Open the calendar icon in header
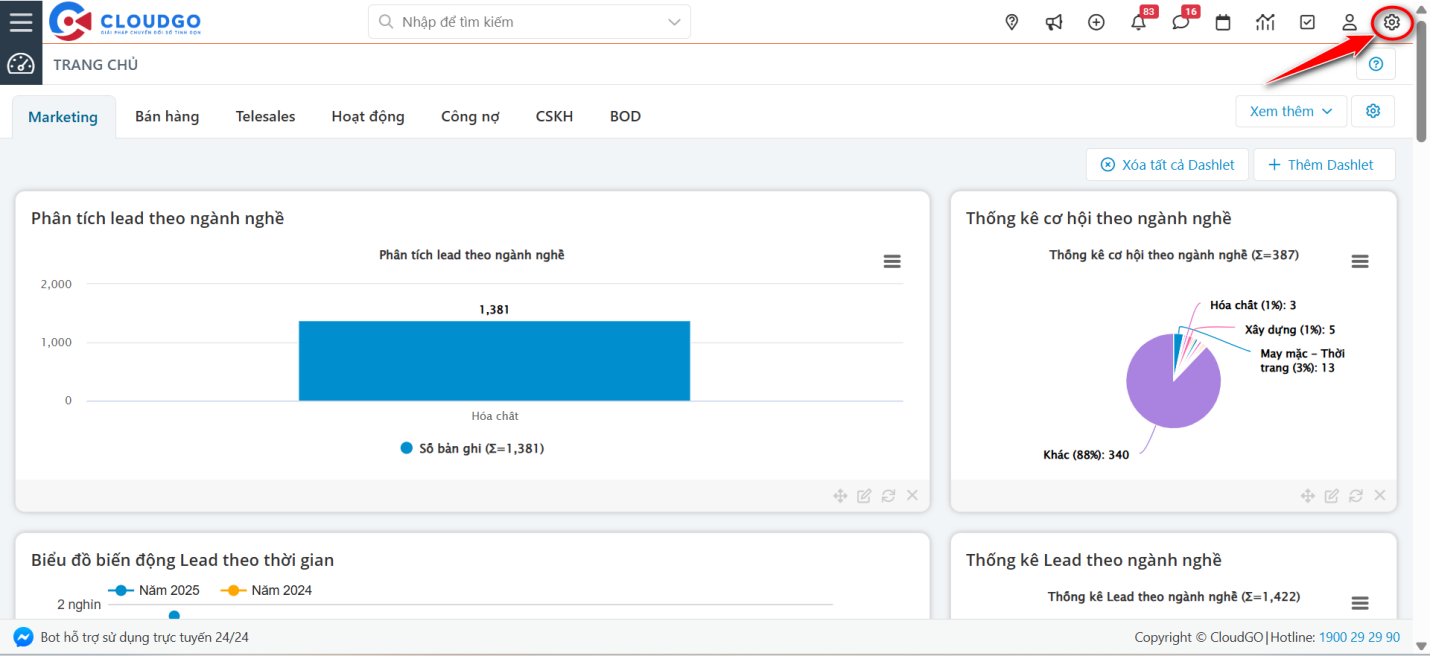 coord(1222,22)
